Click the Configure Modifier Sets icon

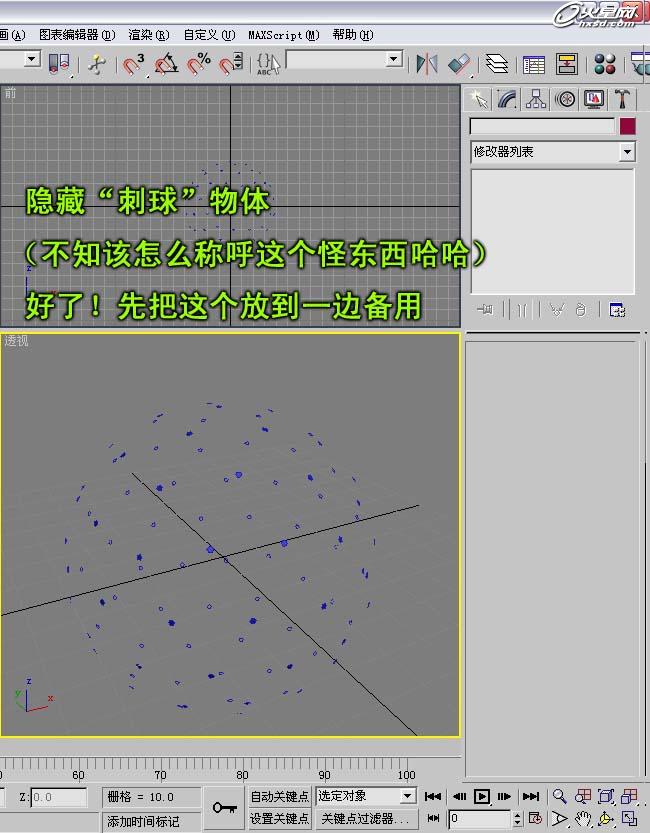(x=617, y=310)
